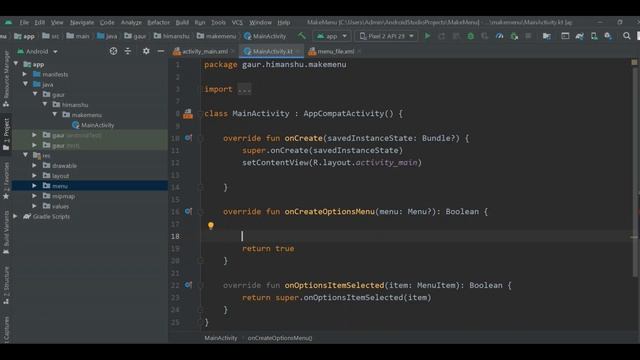Open the Project Structure folder icon
This screenshot has height=360, width=640.
click(547, 36)
